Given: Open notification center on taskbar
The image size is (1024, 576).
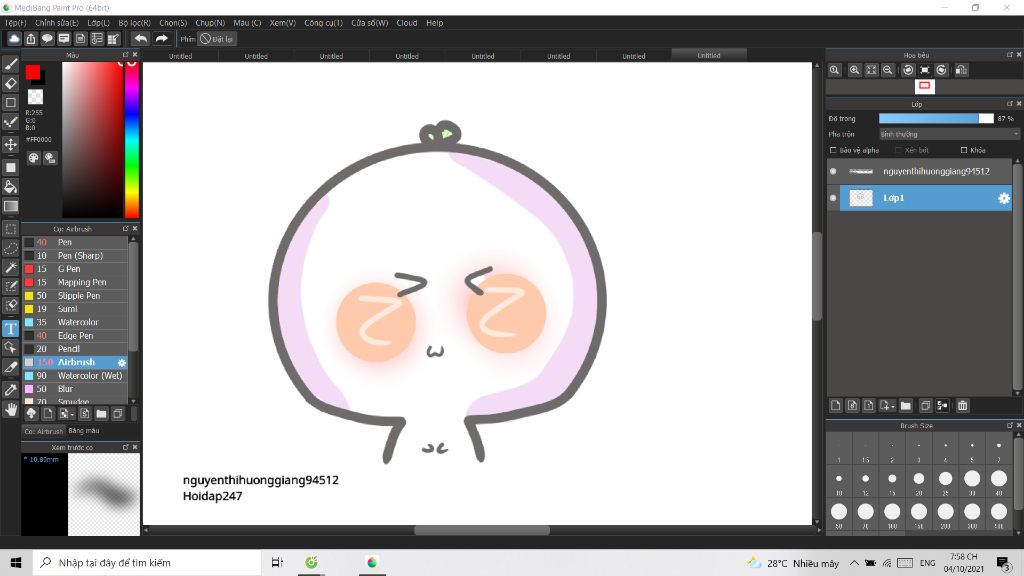Looking at the screenshot, I should tap(1004, 562).
